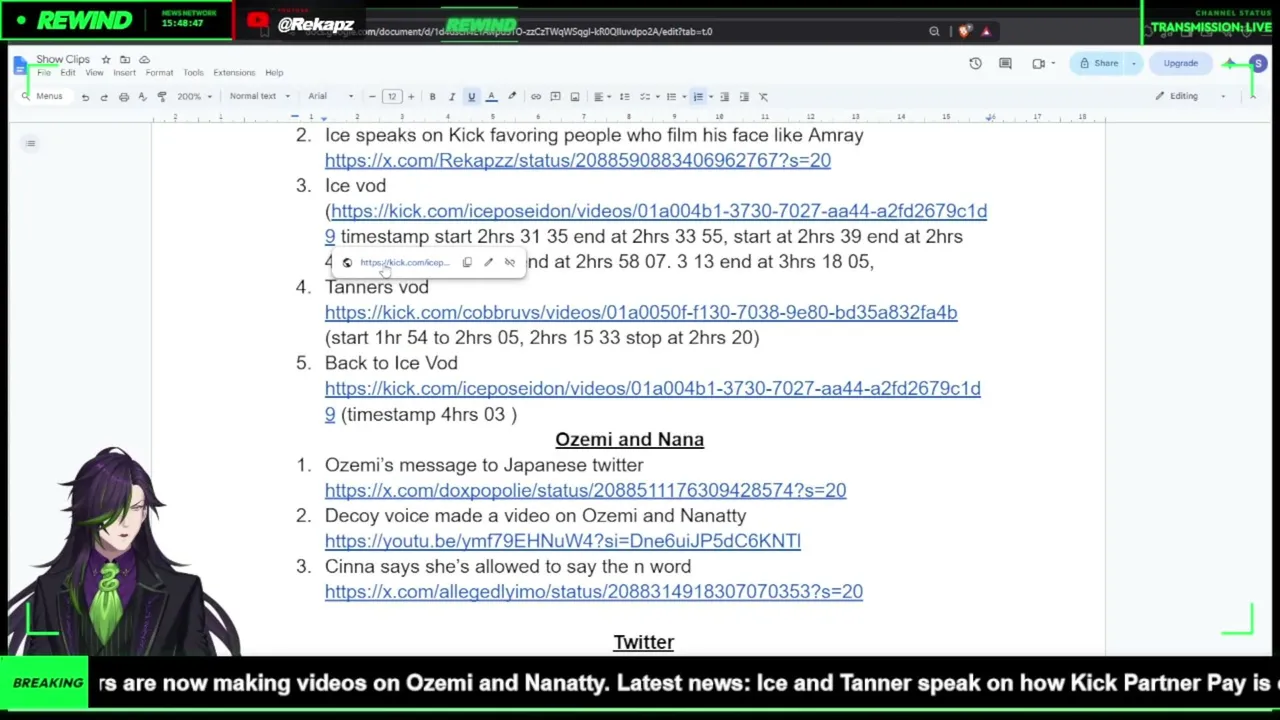Search the Menus box

[43, 97]
